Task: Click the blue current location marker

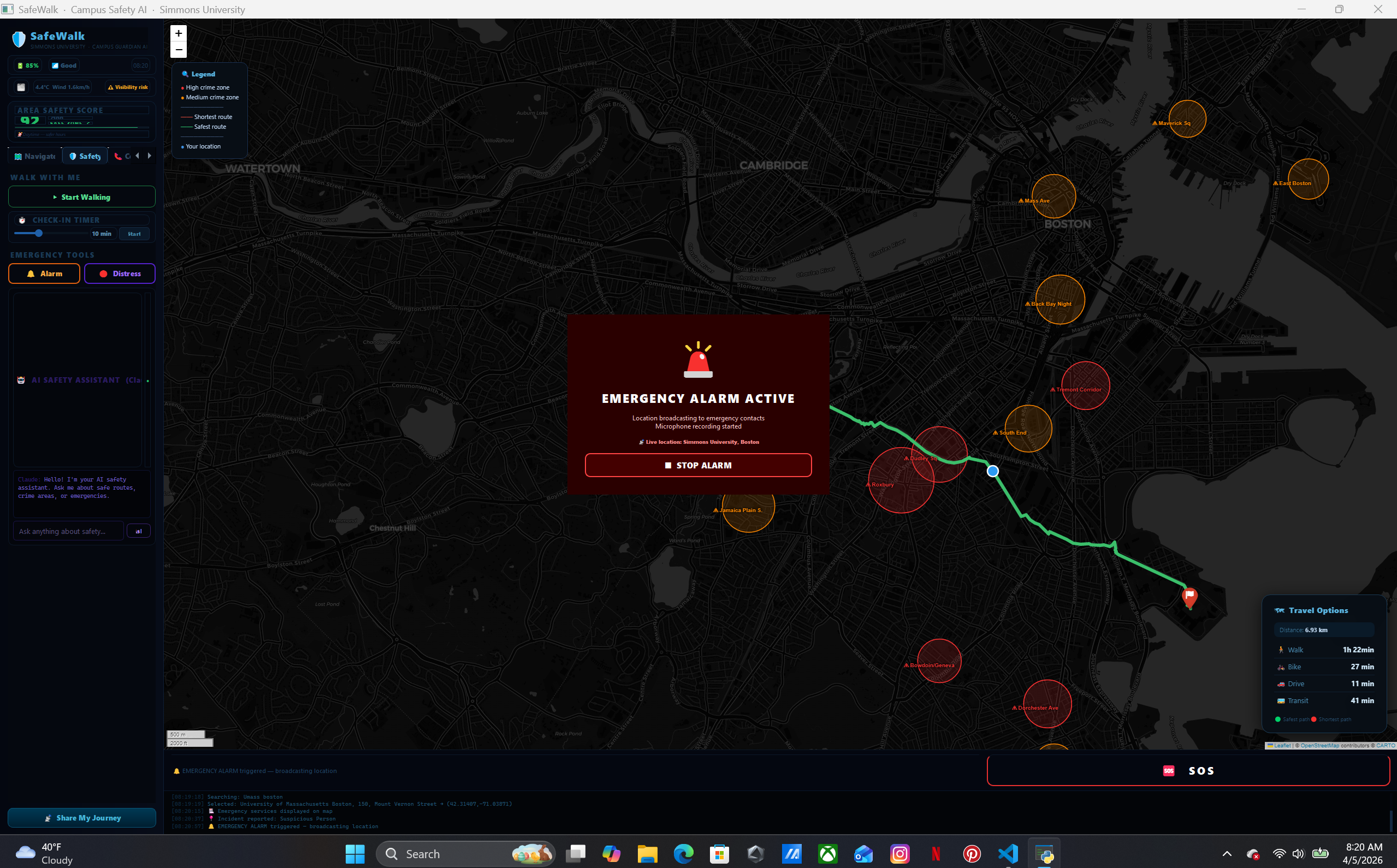Action: (x=993, y=471)
